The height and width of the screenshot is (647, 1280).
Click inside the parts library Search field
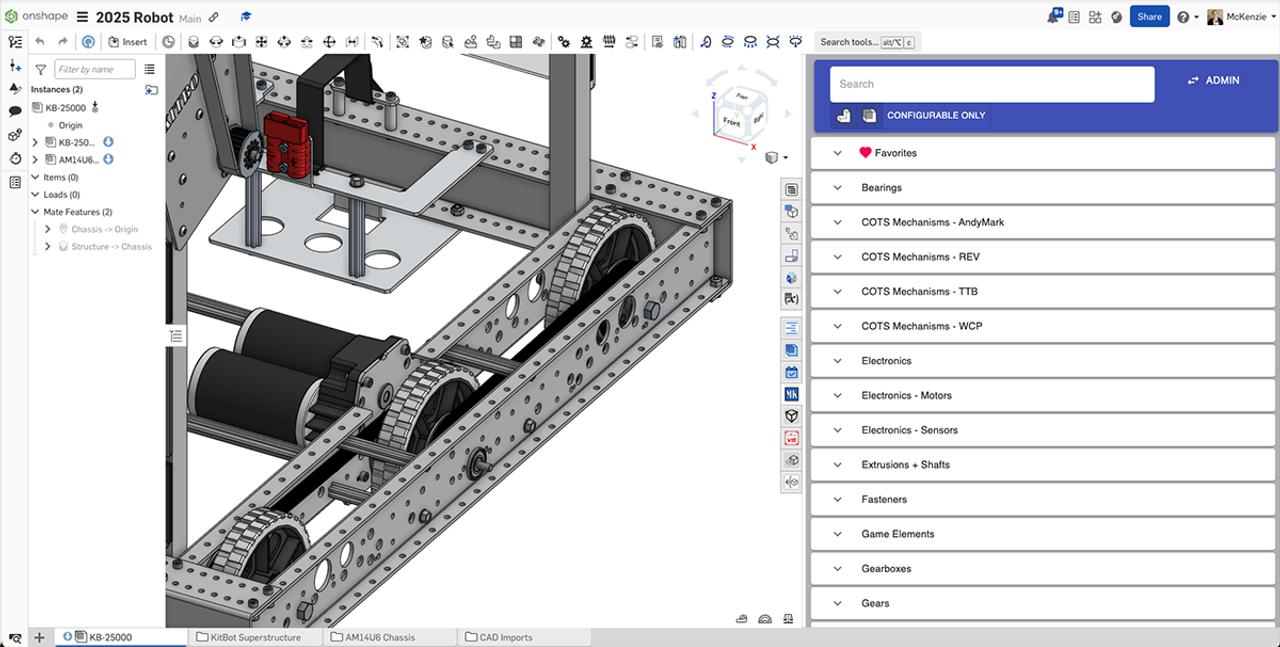(990, 84)
